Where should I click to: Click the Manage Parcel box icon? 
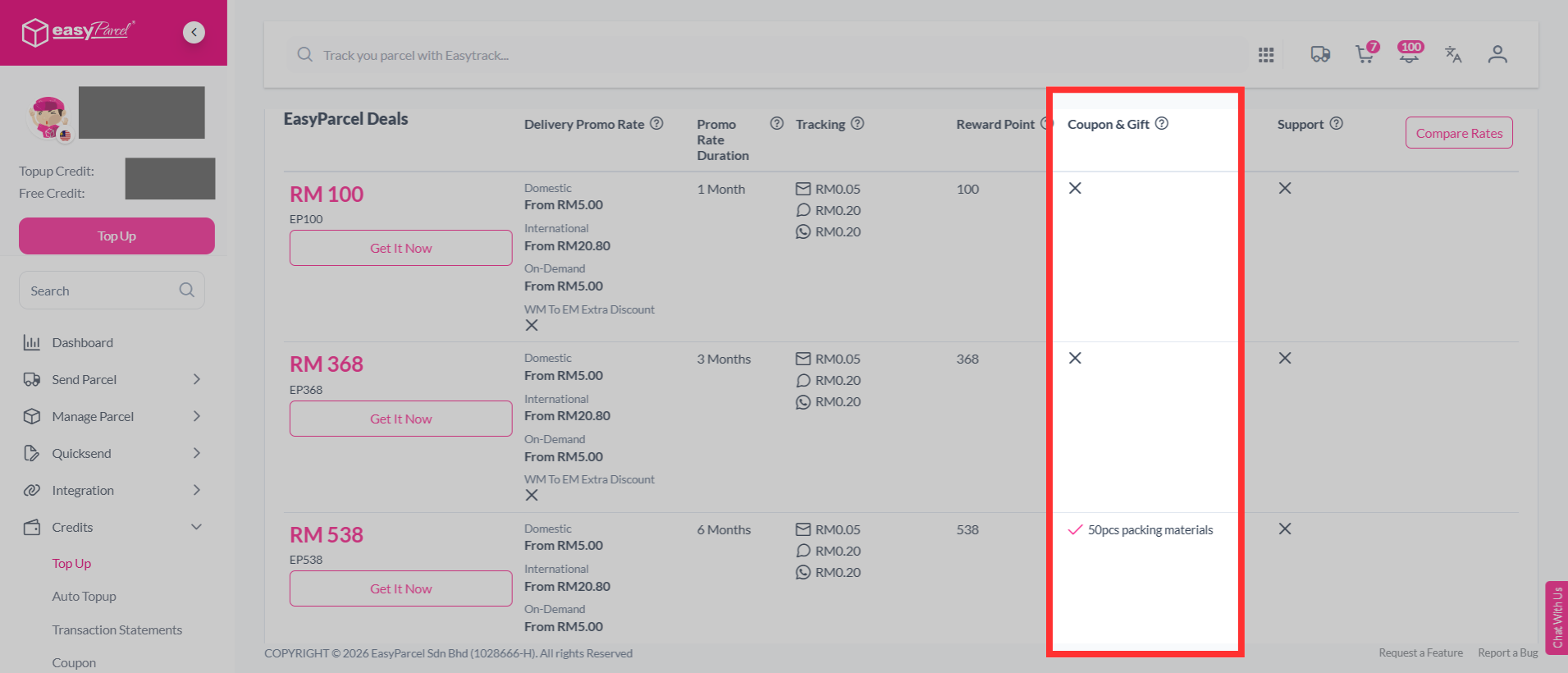pyautogui.click(x=32, y=416)
